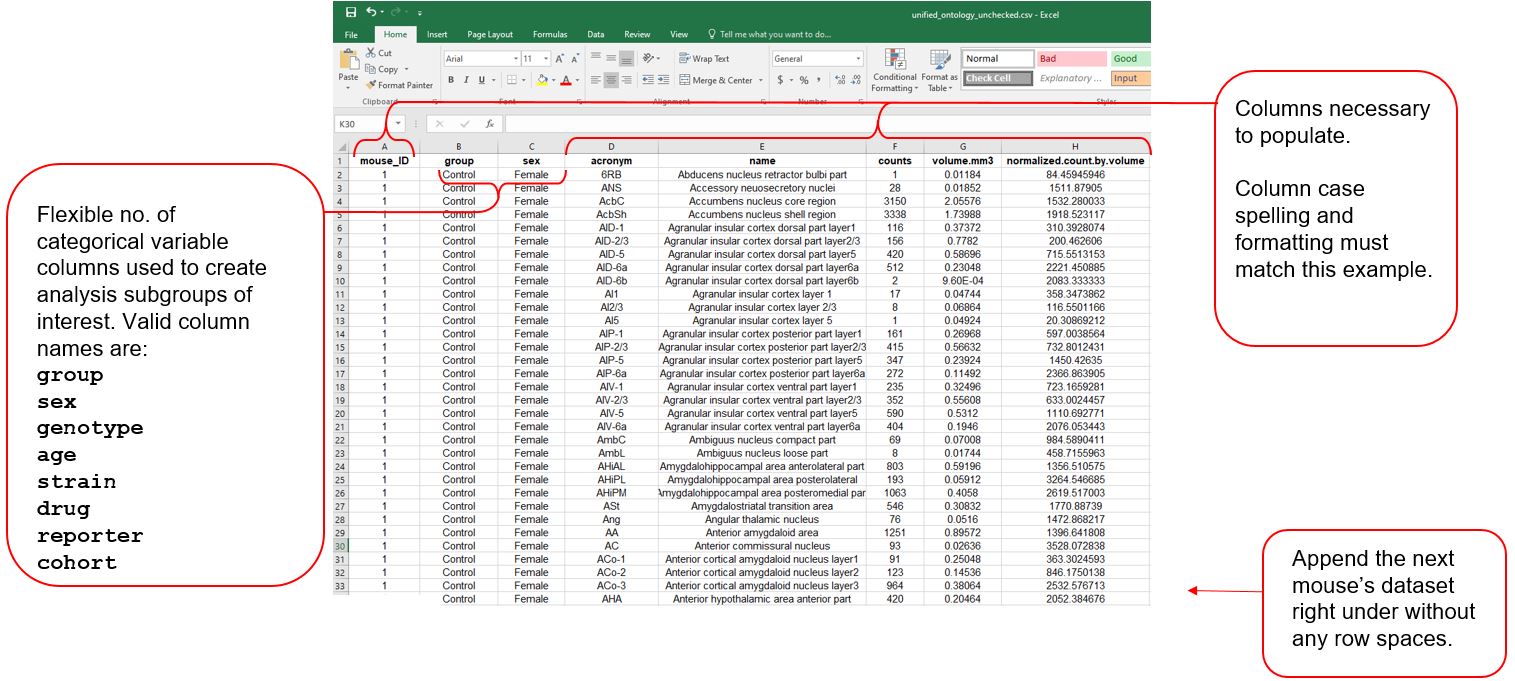Open Conditional Formatting
Viewport: 1515px width, 681px height.
click(894, 70)
